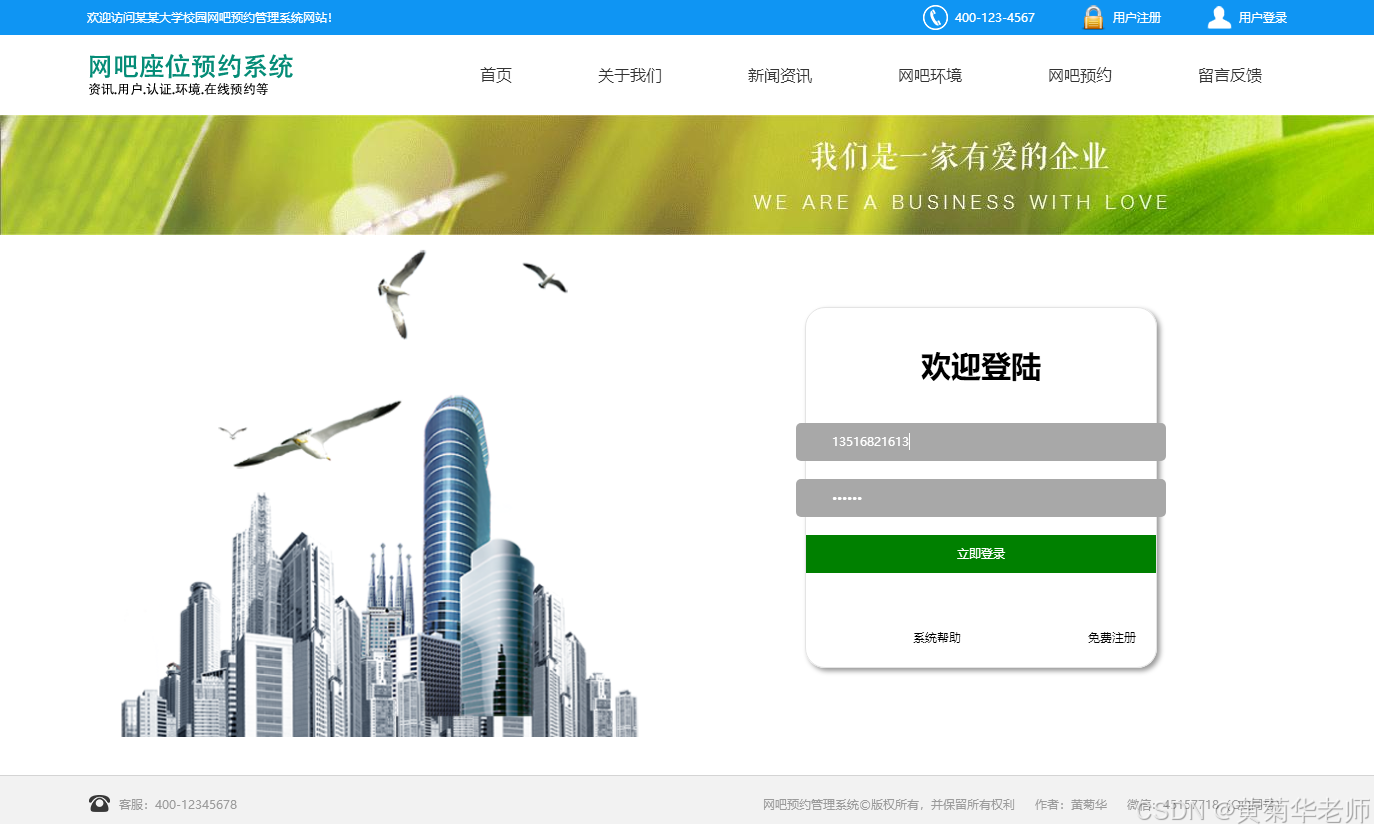Image resolution: width=1374 pixels, height=834 pixels.
Task: Open the 网吧环境 page
Action: 930,75
